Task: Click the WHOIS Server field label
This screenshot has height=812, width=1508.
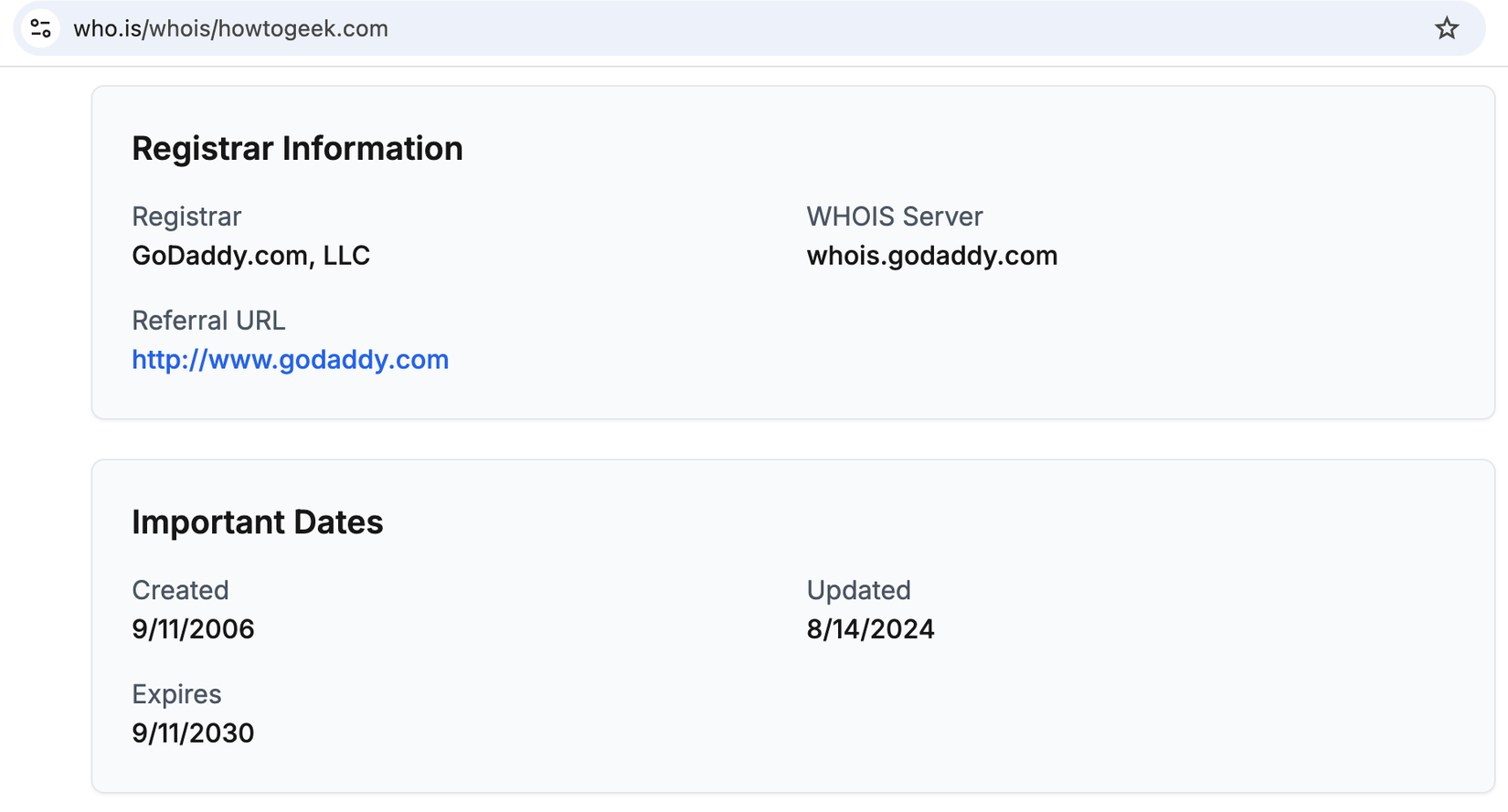Action: tap(894, 216)
